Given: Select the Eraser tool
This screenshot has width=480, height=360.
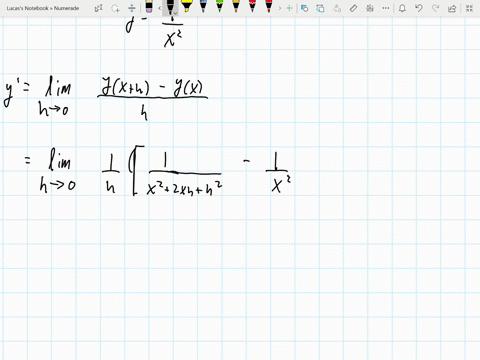Looking at the screenshot, I should tap(149, 7).
